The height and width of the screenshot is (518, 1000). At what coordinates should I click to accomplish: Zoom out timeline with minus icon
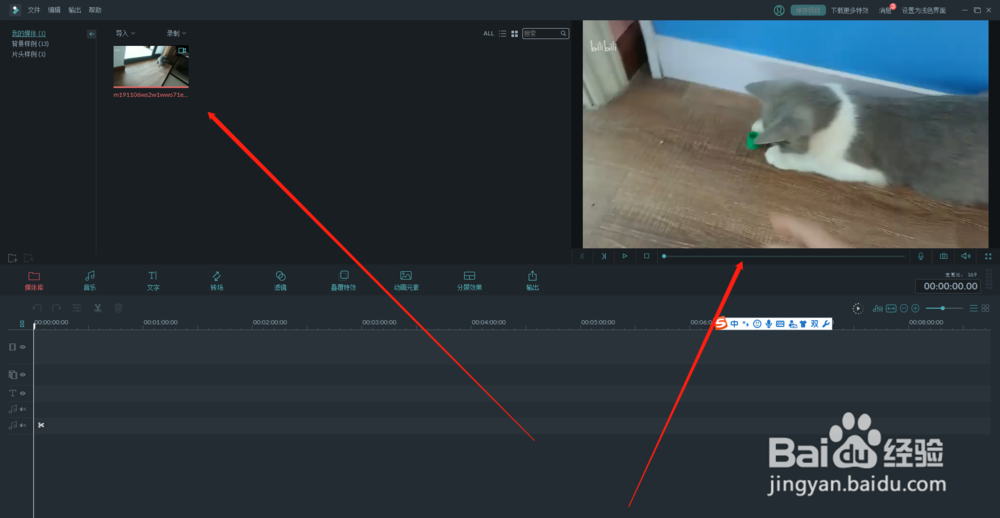tap(904, 308)
